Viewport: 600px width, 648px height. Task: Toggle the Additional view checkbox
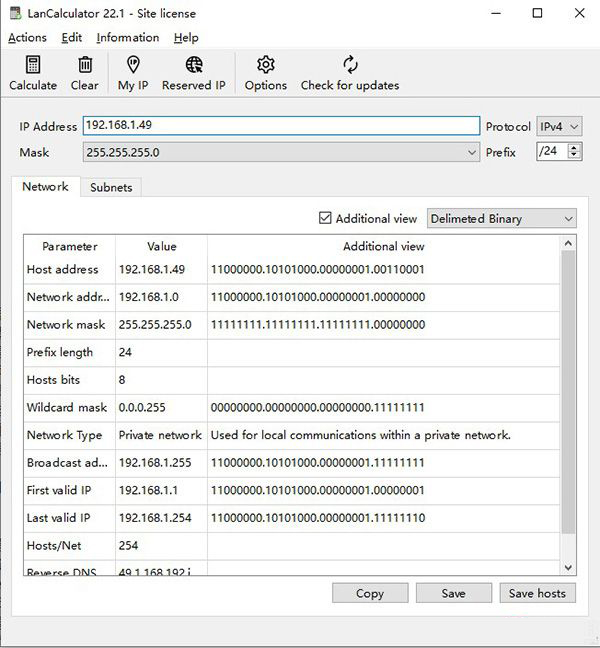tap(325, 218)
